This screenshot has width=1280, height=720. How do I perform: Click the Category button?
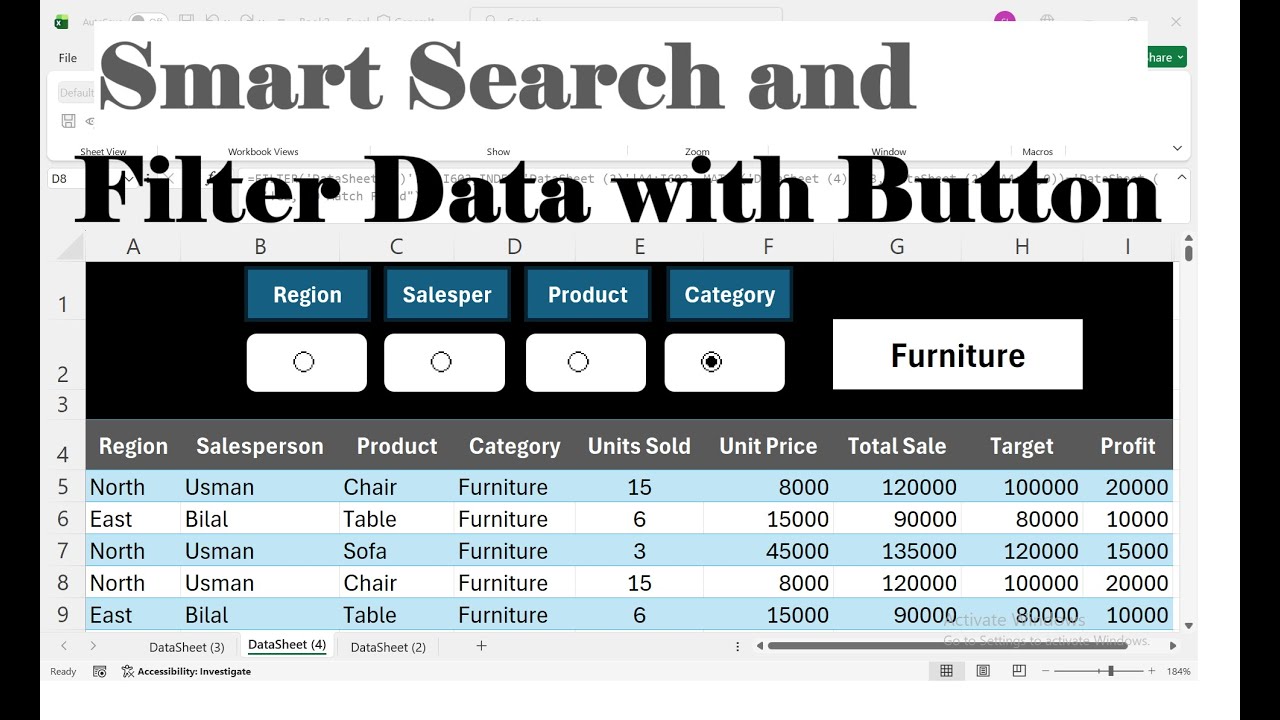pyautogui.click(x=730, y=294)
